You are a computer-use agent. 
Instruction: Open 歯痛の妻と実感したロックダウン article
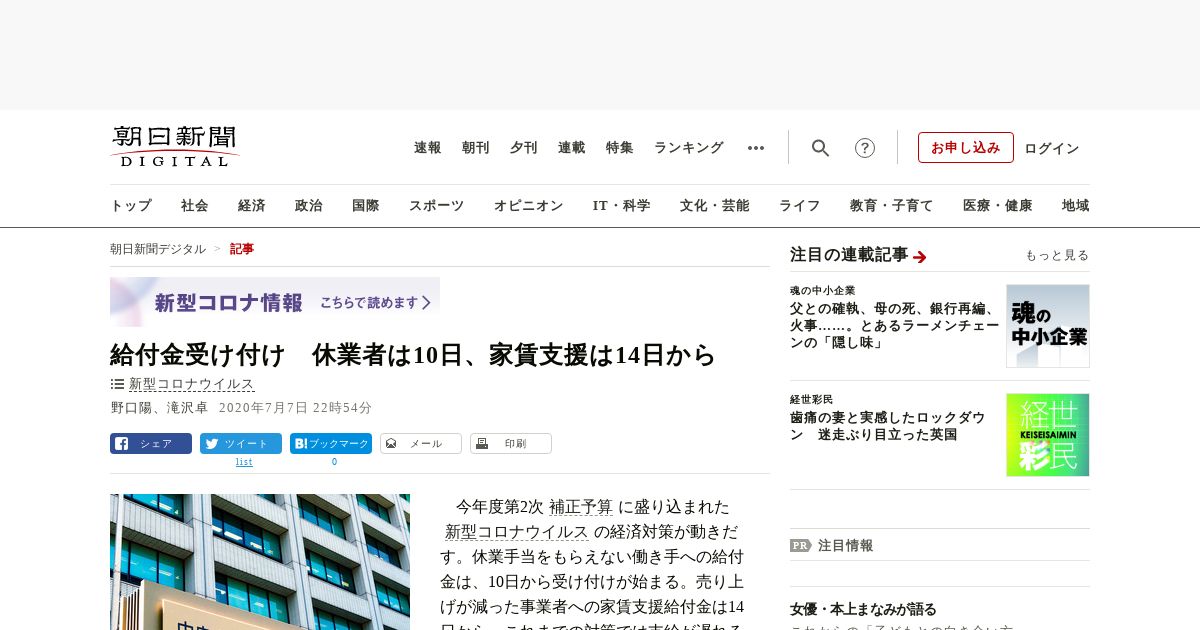(888, 426)
